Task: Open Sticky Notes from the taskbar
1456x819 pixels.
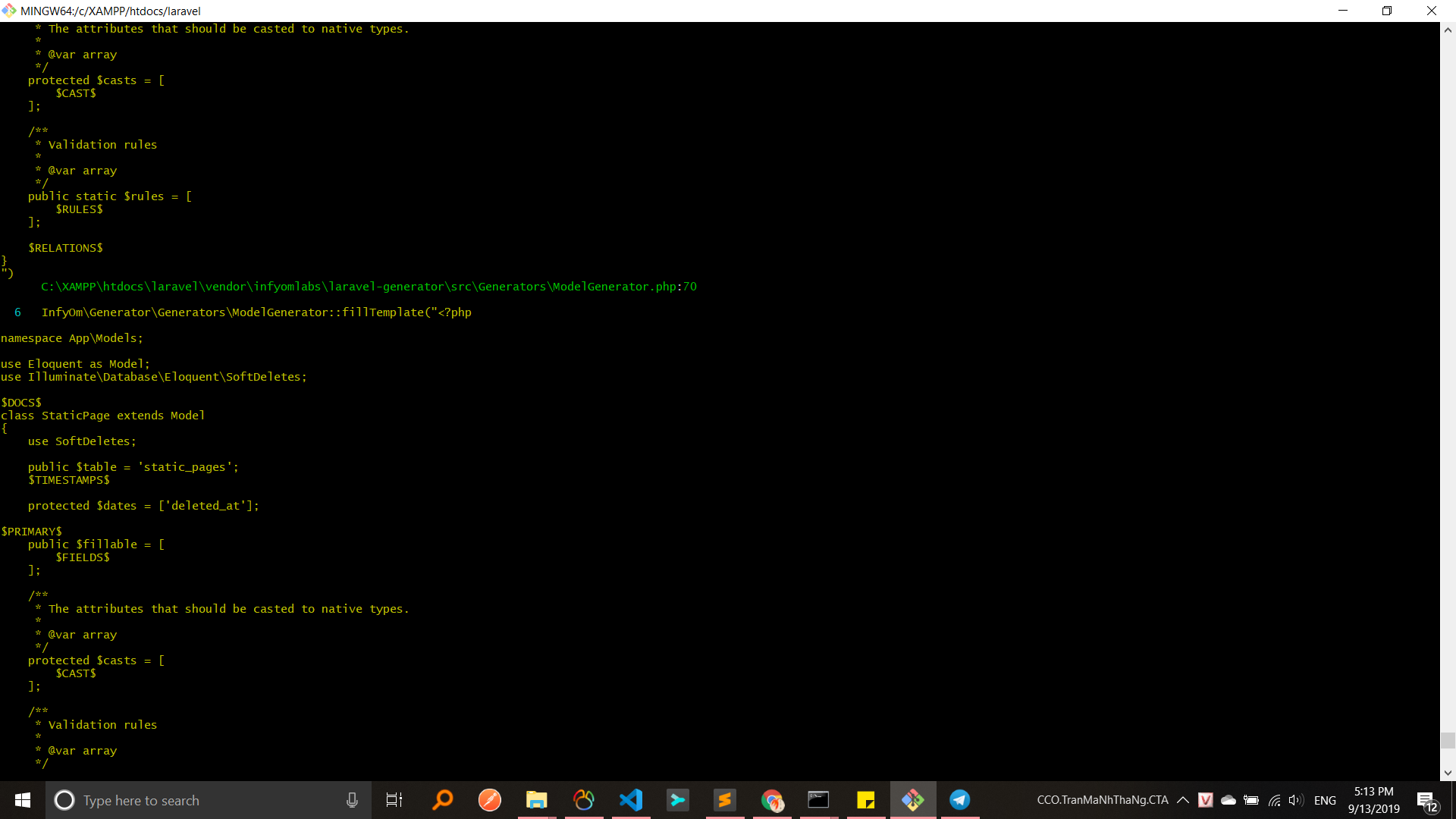Action: pyautogui.click(x=865, y=799)
